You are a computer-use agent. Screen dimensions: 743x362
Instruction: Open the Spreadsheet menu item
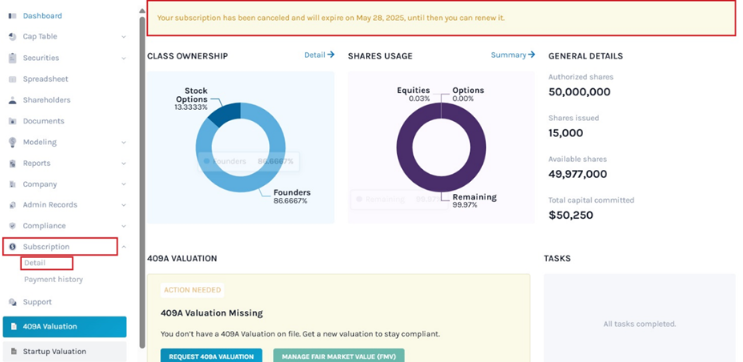(x=45, y=79)
